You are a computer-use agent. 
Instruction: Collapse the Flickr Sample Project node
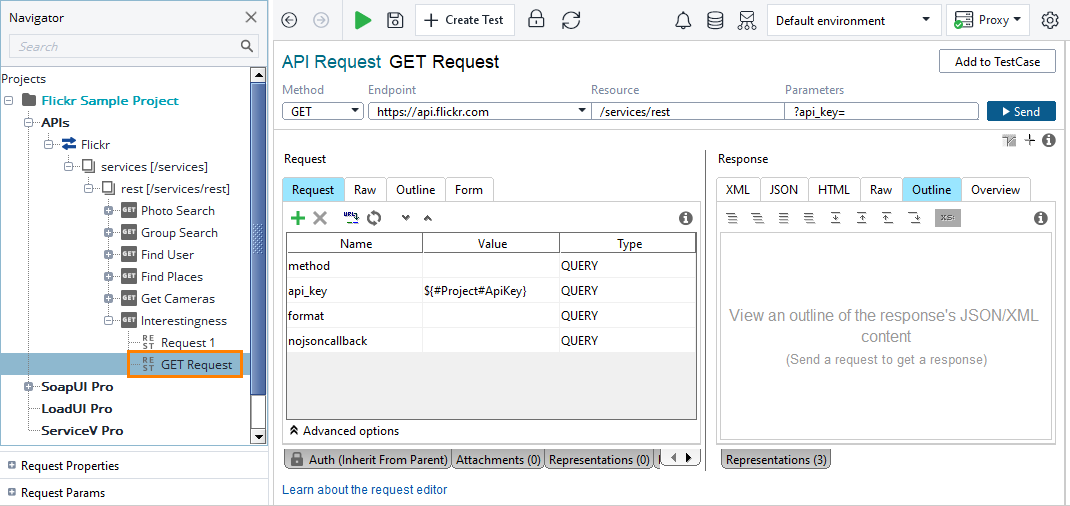[x=9, y=101]
